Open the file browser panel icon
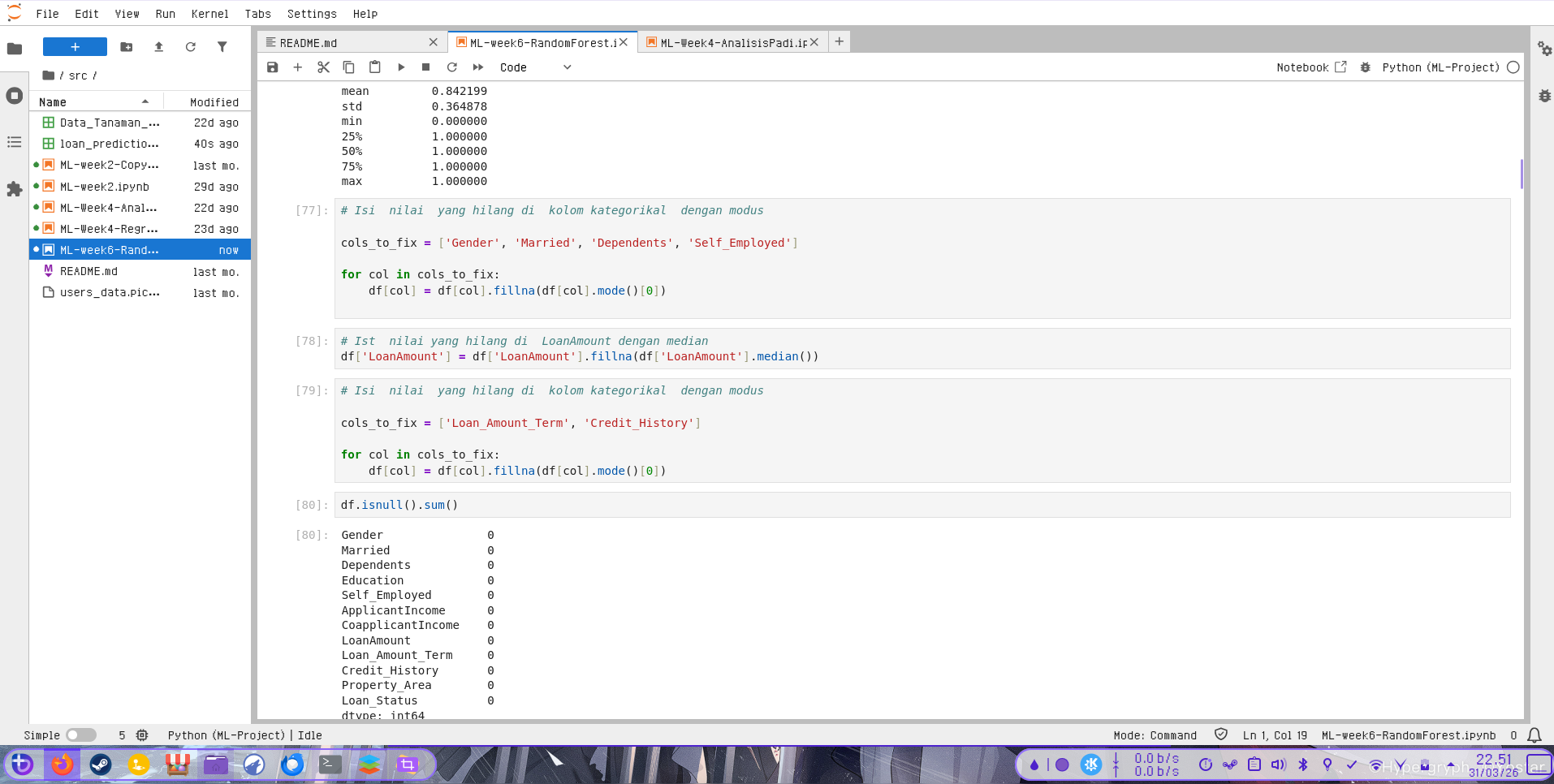The image size is (1554, 784). (x=14, y=49)
